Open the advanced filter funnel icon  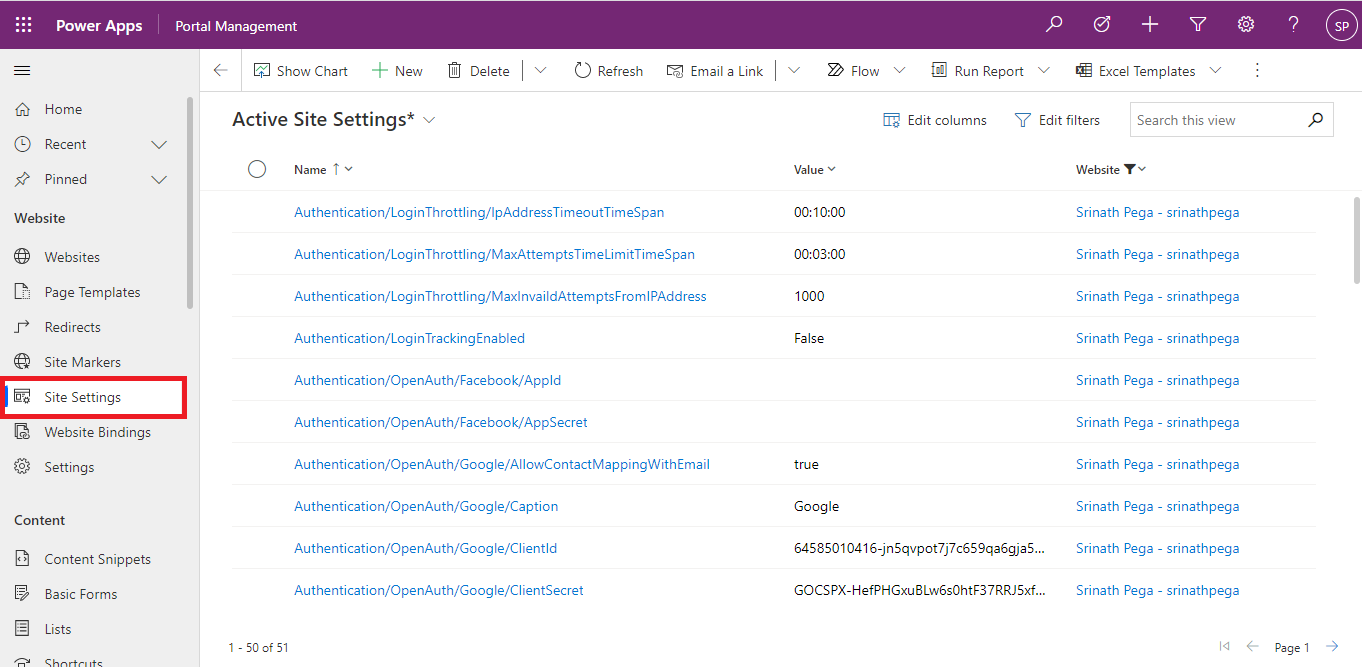pos(1198,25)
